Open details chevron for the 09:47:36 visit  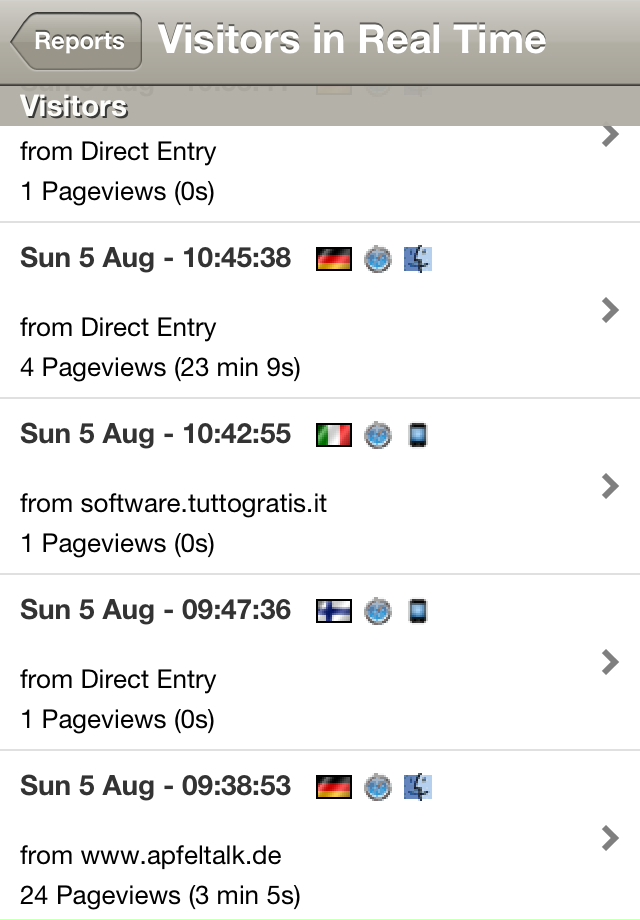[610, 662]
